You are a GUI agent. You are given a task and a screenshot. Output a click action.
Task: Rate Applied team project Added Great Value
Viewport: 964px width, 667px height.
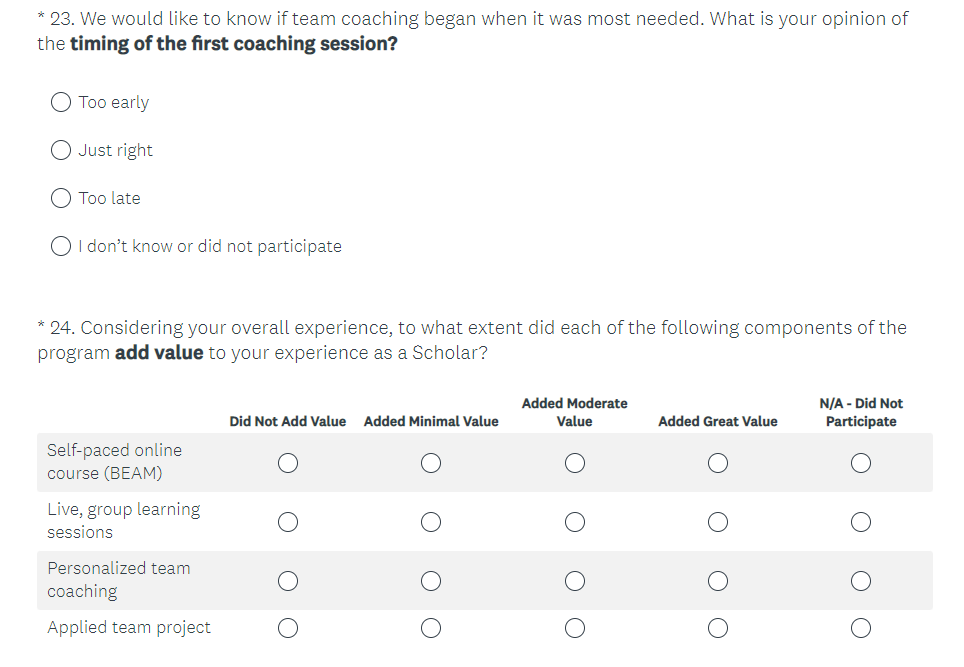coord(718,628)
